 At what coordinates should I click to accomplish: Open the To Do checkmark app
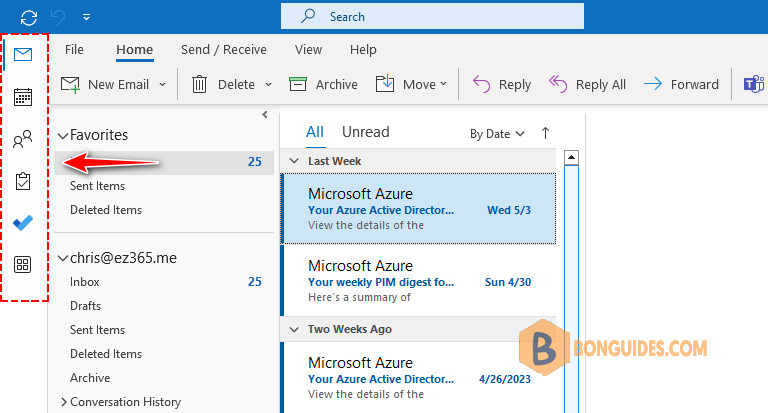point(23,223)
